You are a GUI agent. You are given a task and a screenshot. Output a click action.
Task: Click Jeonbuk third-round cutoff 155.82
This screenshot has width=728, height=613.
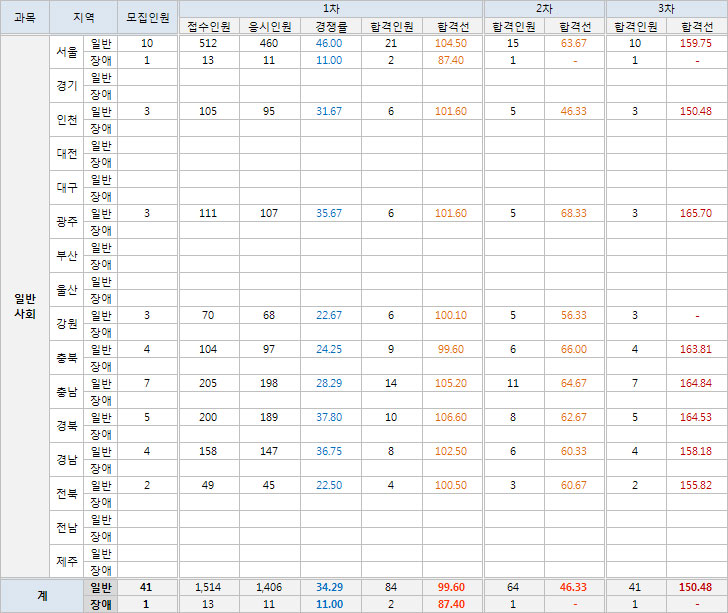click(x=696, y=485)
